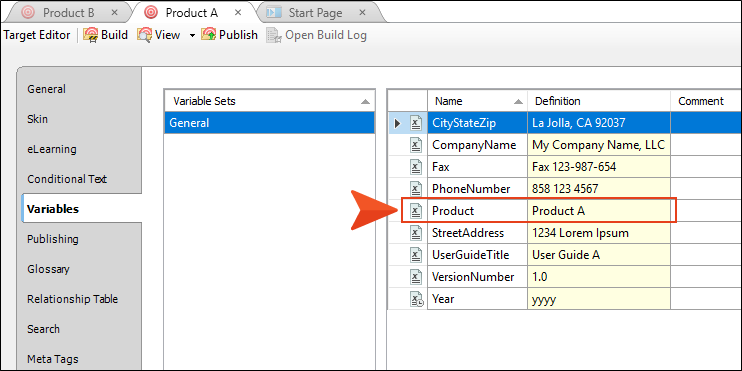Select the Product name cell
This screenshot has height=371, width=742.
[x=477, y=211]
